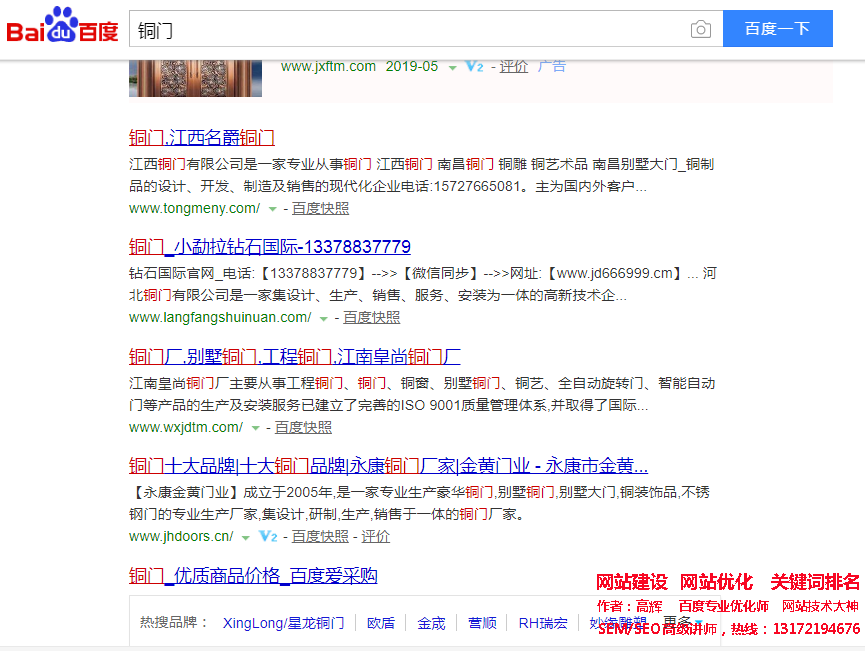Select hot brand XingLong/星龙铜门

click(283, 623)
